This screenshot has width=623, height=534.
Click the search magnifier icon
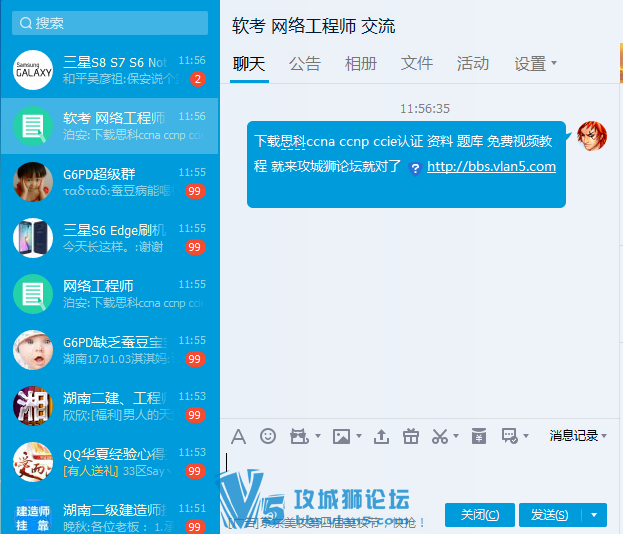click(24, 23)
